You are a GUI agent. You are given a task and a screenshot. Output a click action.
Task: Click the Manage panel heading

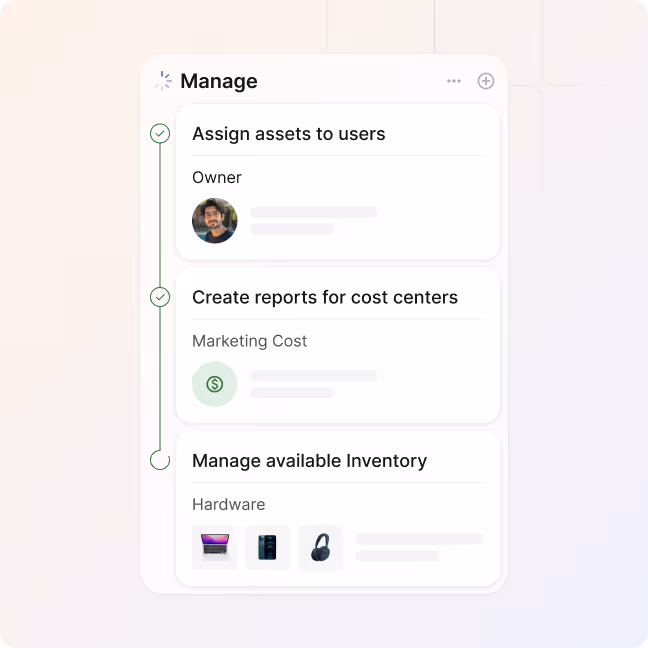(219, 81)
